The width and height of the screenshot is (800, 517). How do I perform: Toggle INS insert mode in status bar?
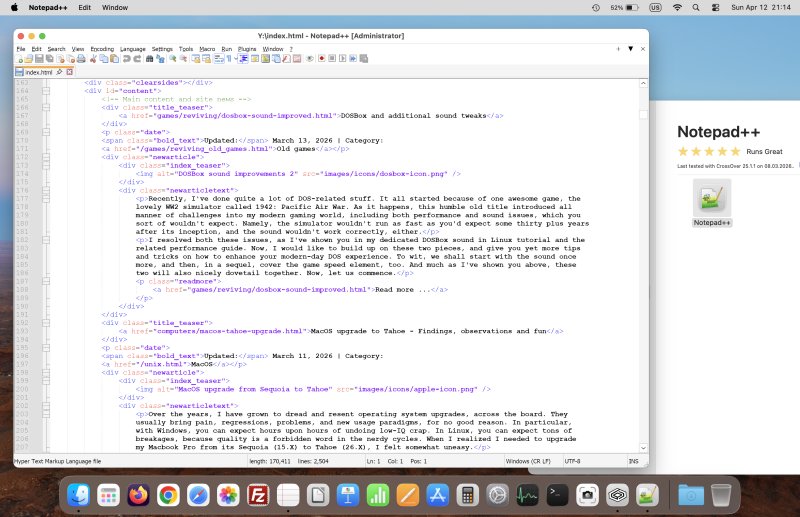click(x=634, y=461)
